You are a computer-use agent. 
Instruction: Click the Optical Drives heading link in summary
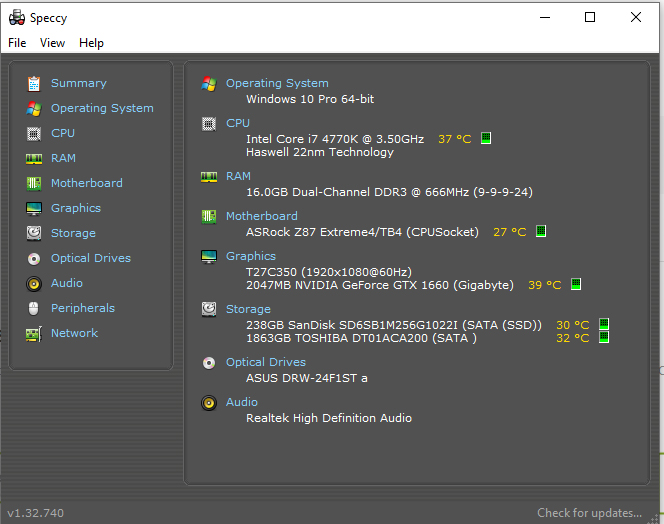coord(266,362)
